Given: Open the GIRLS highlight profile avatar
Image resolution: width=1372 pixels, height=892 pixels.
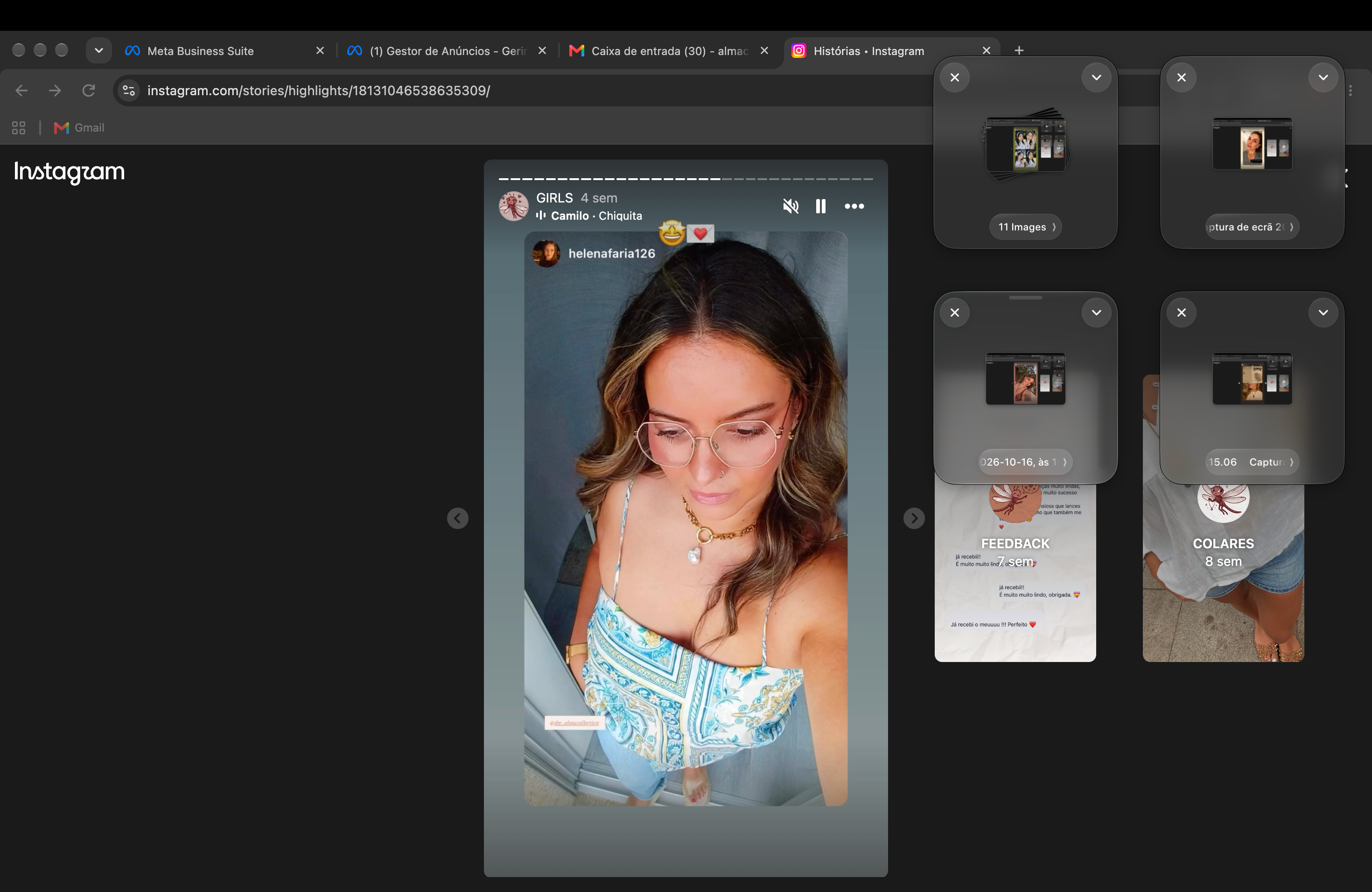Looking at the screenshot, I should click(x=513, y=206).
